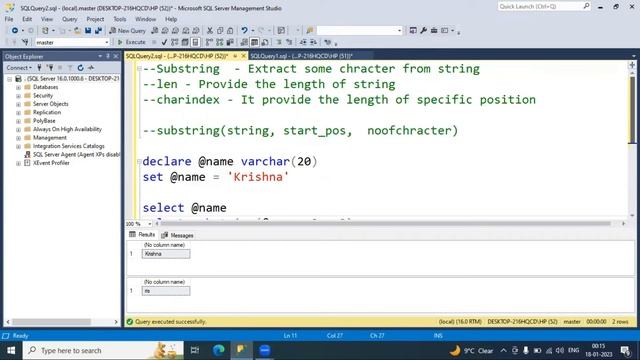
Task: Click the Parse checkmark icon
Action: [x=164, y=42]
